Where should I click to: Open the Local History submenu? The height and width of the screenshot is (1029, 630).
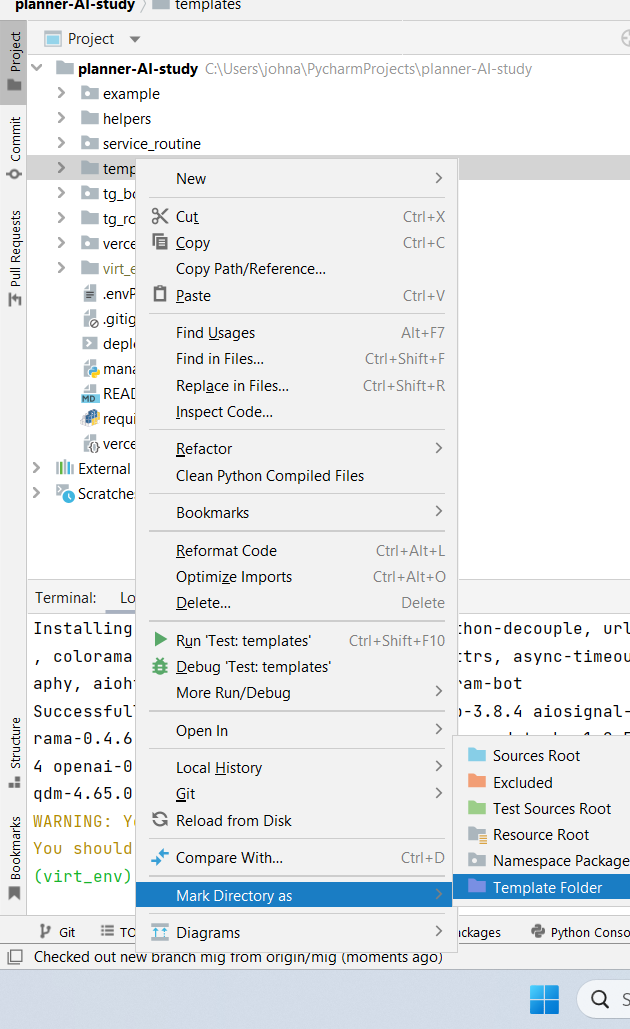click(x=297, y=767)
